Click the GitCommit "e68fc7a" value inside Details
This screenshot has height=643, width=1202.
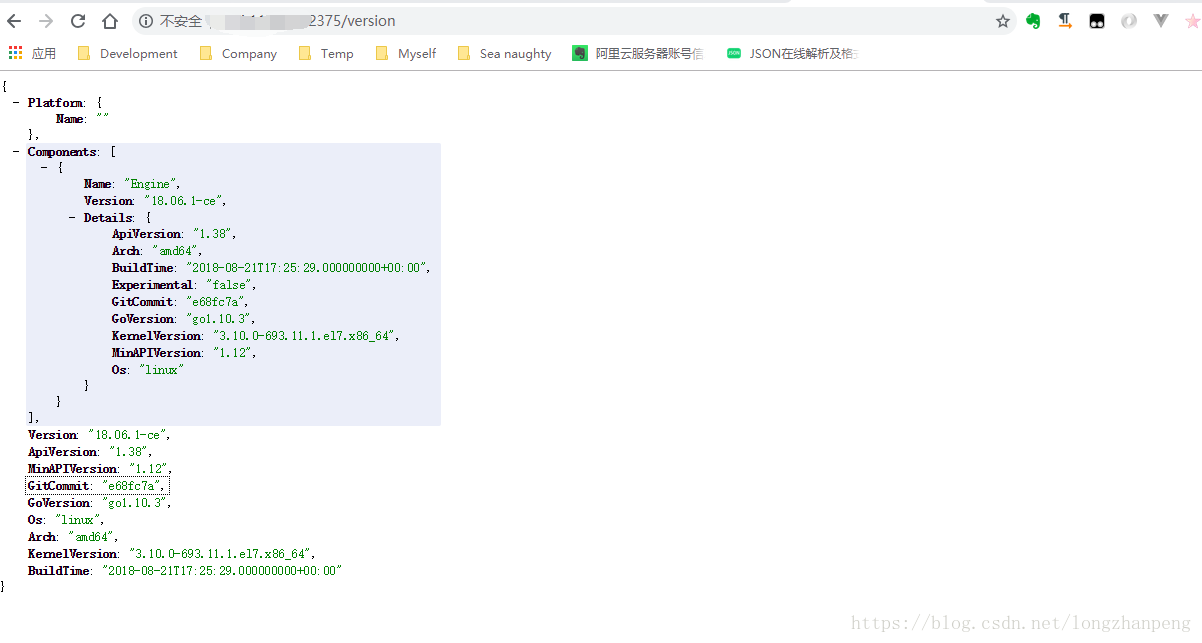point(217,302)
